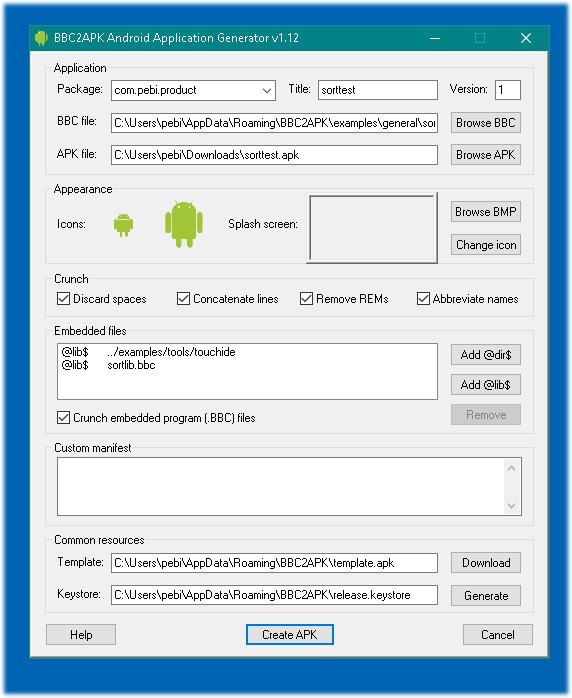This screenshot has height=698, width=572.
Task: Expand the Package combo box
Action: tap(267, 90)
